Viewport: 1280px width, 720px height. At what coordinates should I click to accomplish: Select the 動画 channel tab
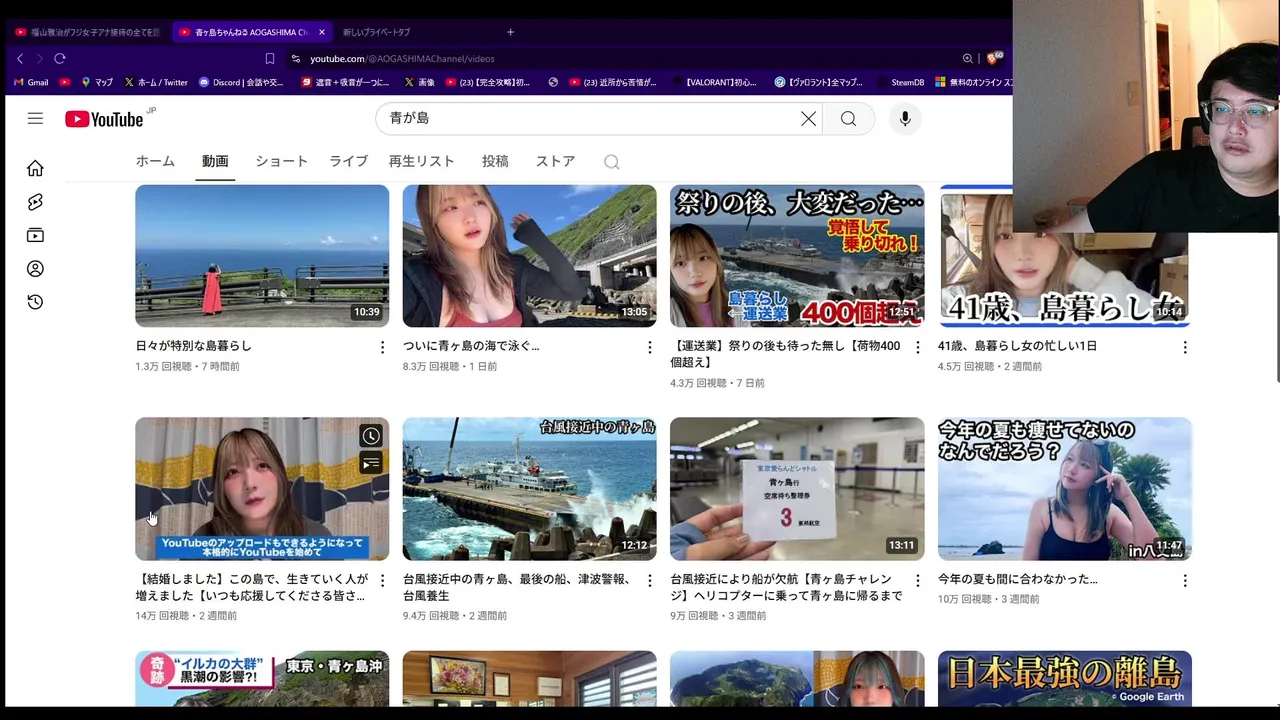click(215, 161)
